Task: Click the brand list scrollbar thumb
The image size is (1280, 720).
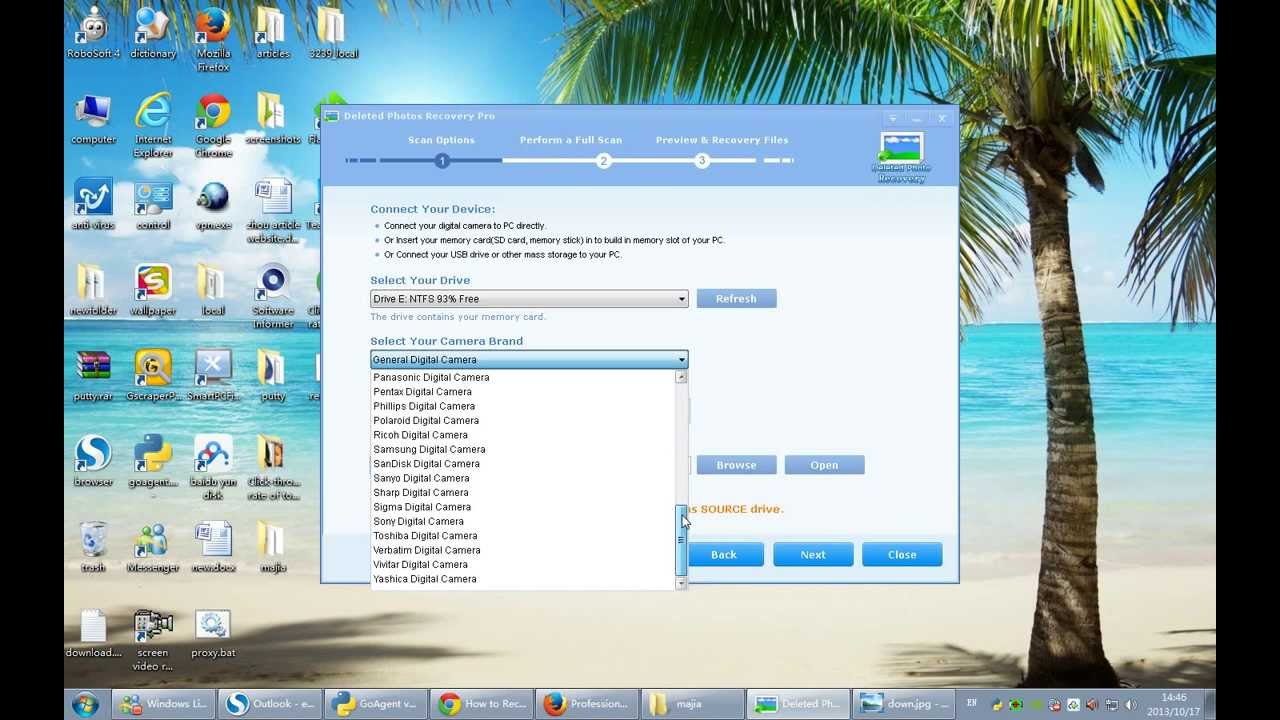Action: pos(681,540)
